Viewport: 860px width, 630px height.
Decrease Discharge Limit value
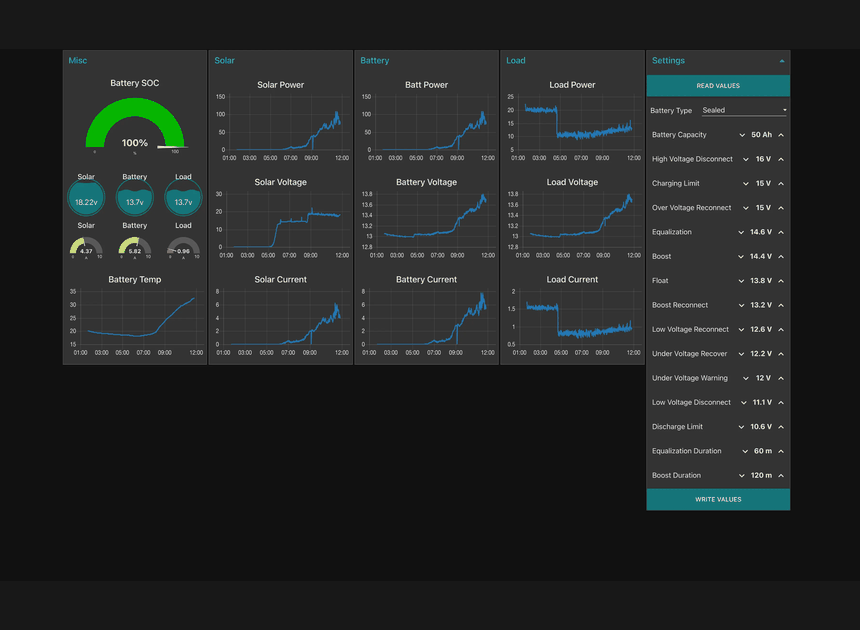741,427
